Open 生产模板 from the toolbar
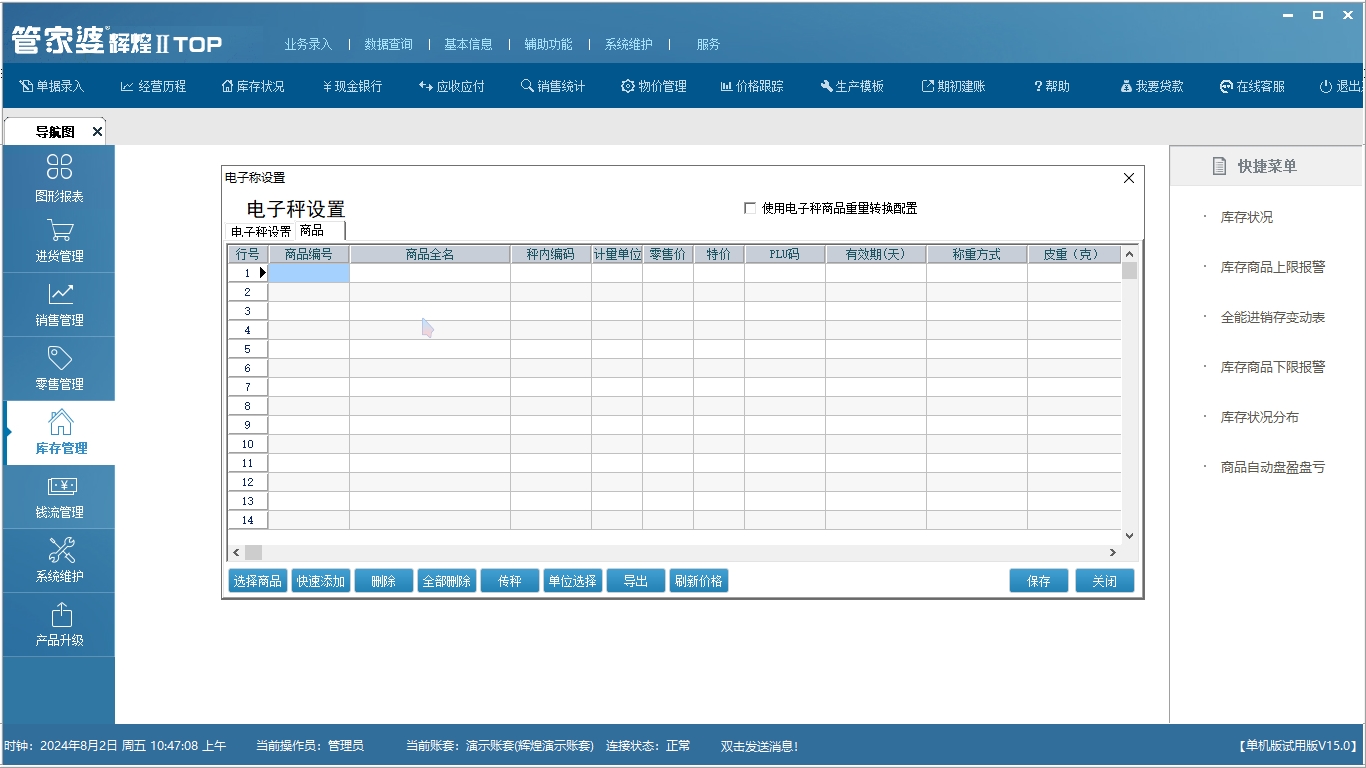1366x768 pixels. click(852, 86)
